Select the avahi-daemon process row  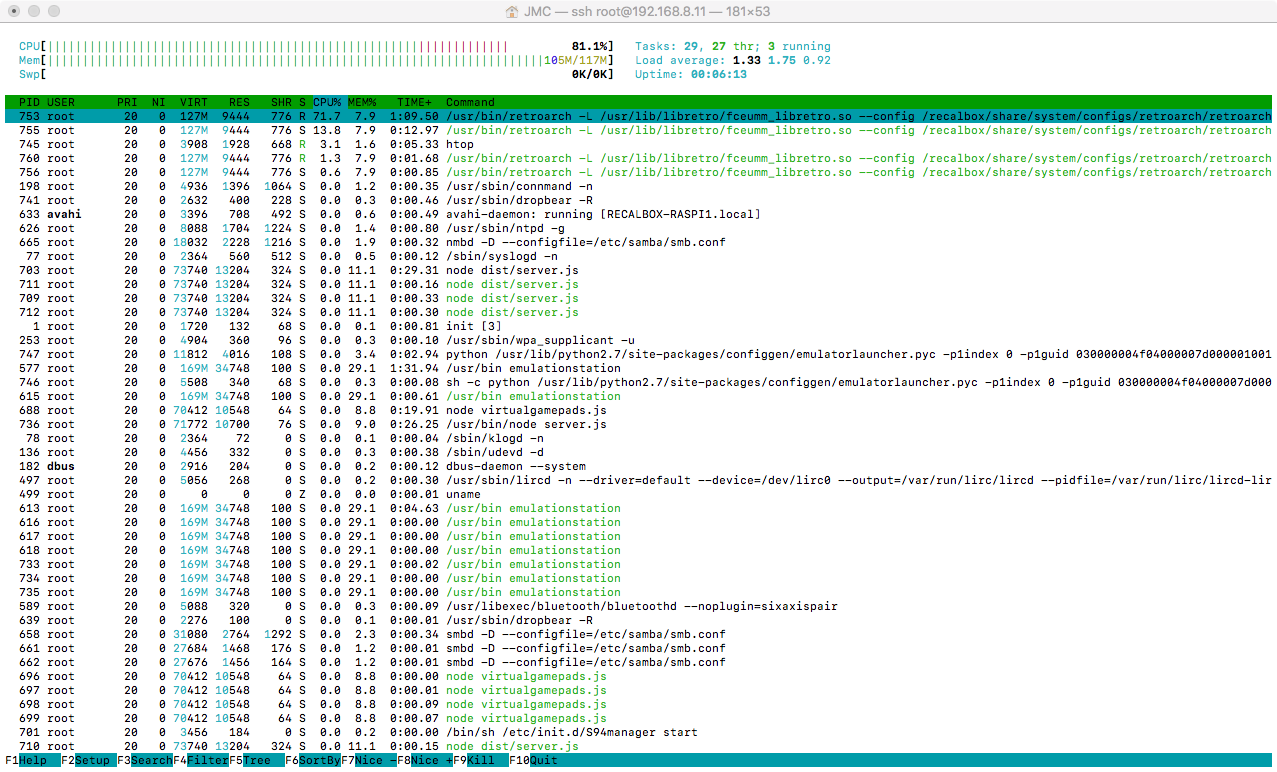pyautogui.click(x=638, y=214)
